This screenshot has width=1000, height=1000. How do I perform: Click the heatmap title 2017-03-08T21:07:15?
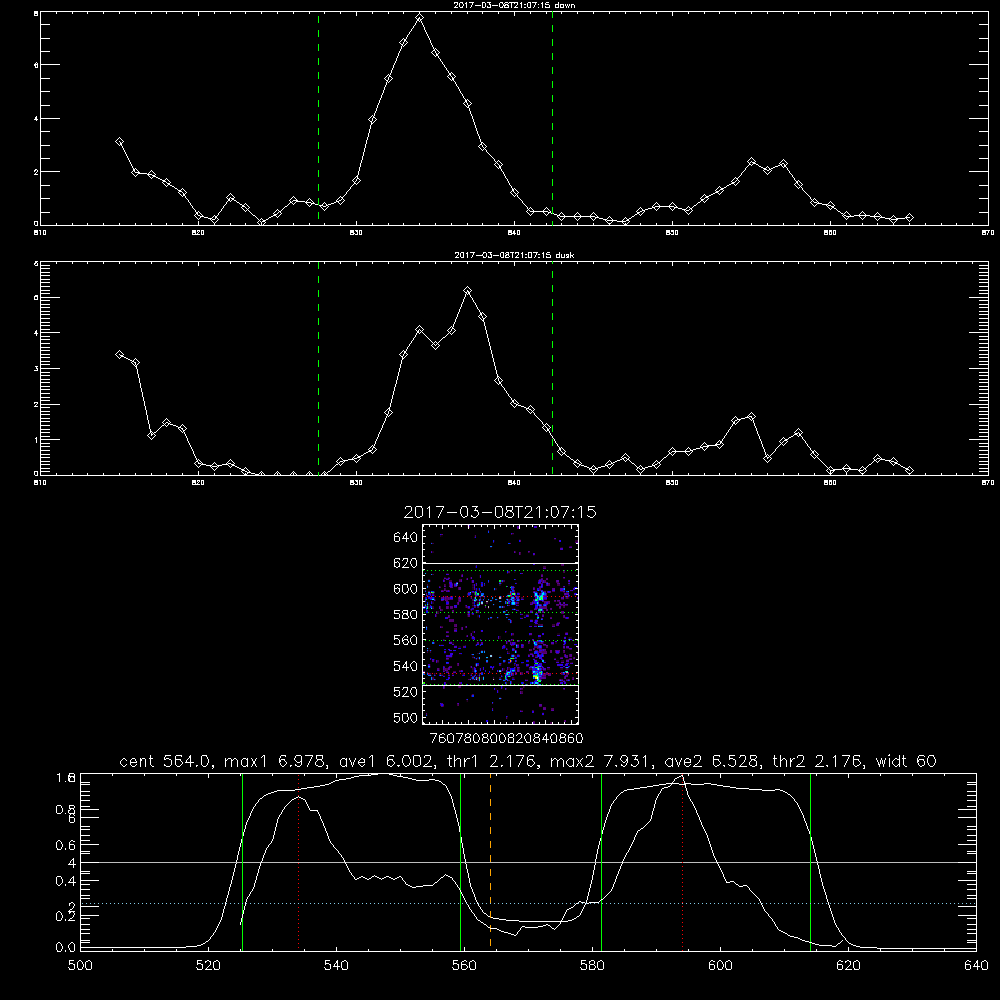click(500, 512)
